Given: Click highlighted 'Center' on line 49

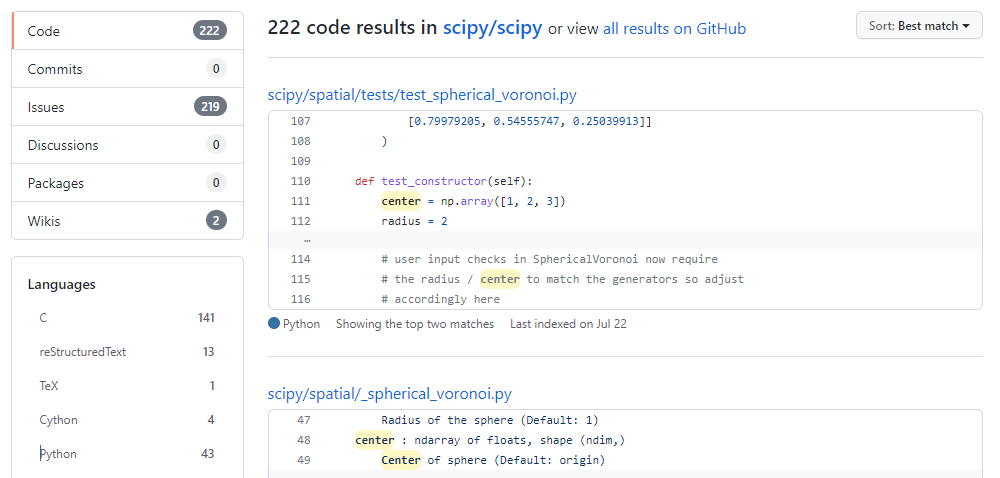Looking at the screenshot, I should pyautogui.click(x=401, y=460).
